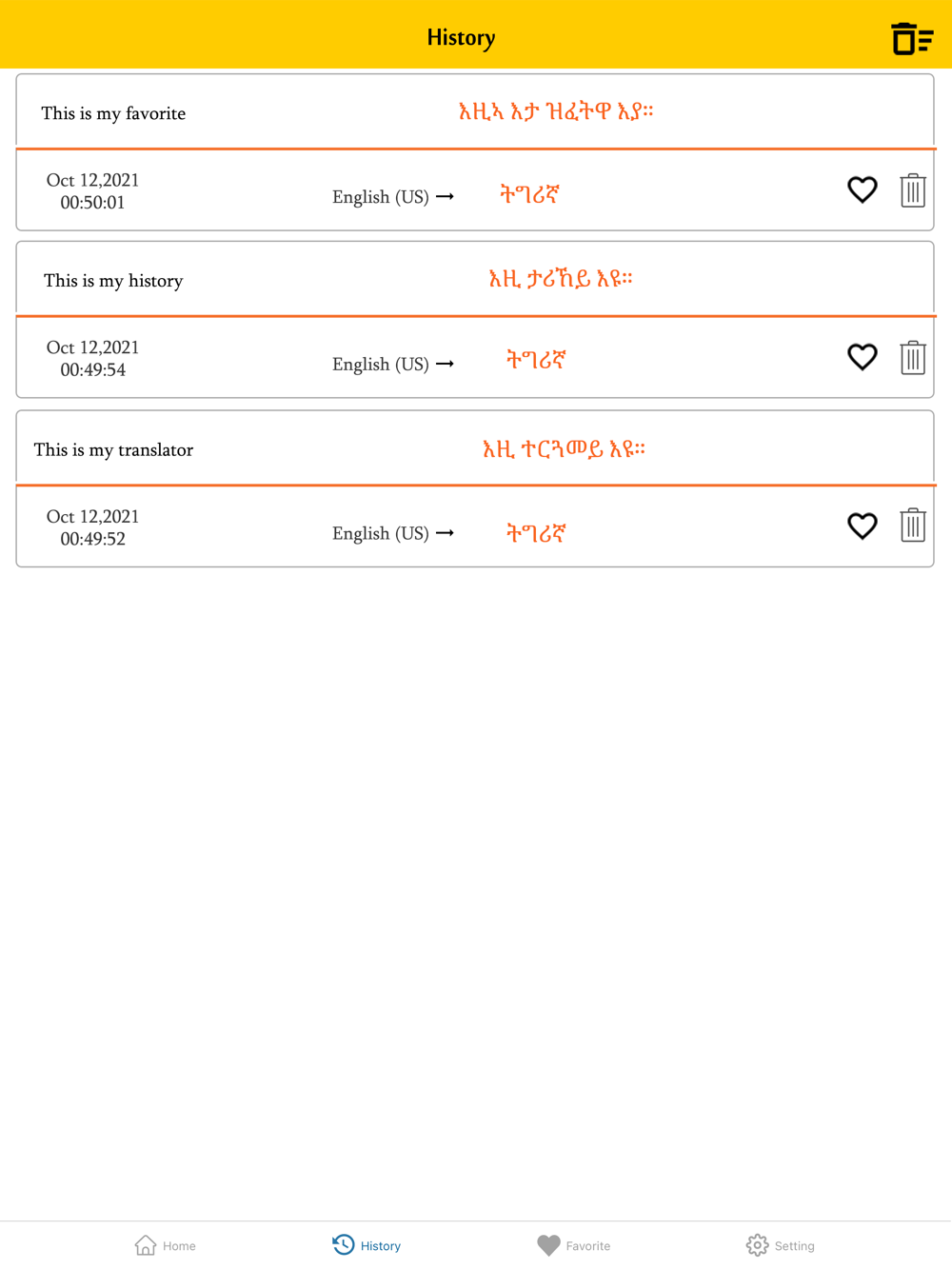
Task: Tap Tigrinya translation of 'This is my favorite'
Action: click(556, 112)
